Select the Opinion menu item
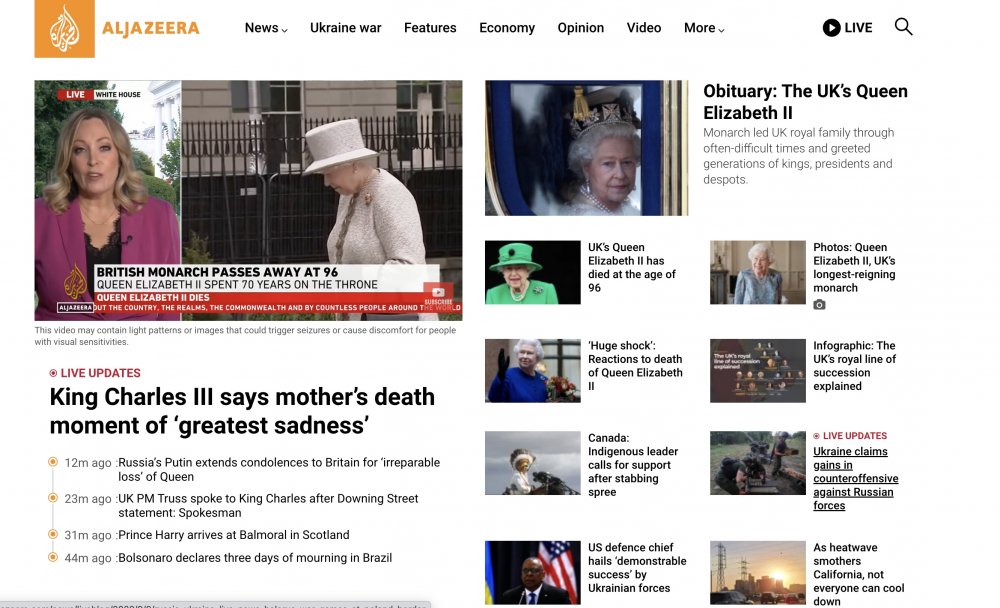Screen dimensions: 1000x608 coord(580,28)
